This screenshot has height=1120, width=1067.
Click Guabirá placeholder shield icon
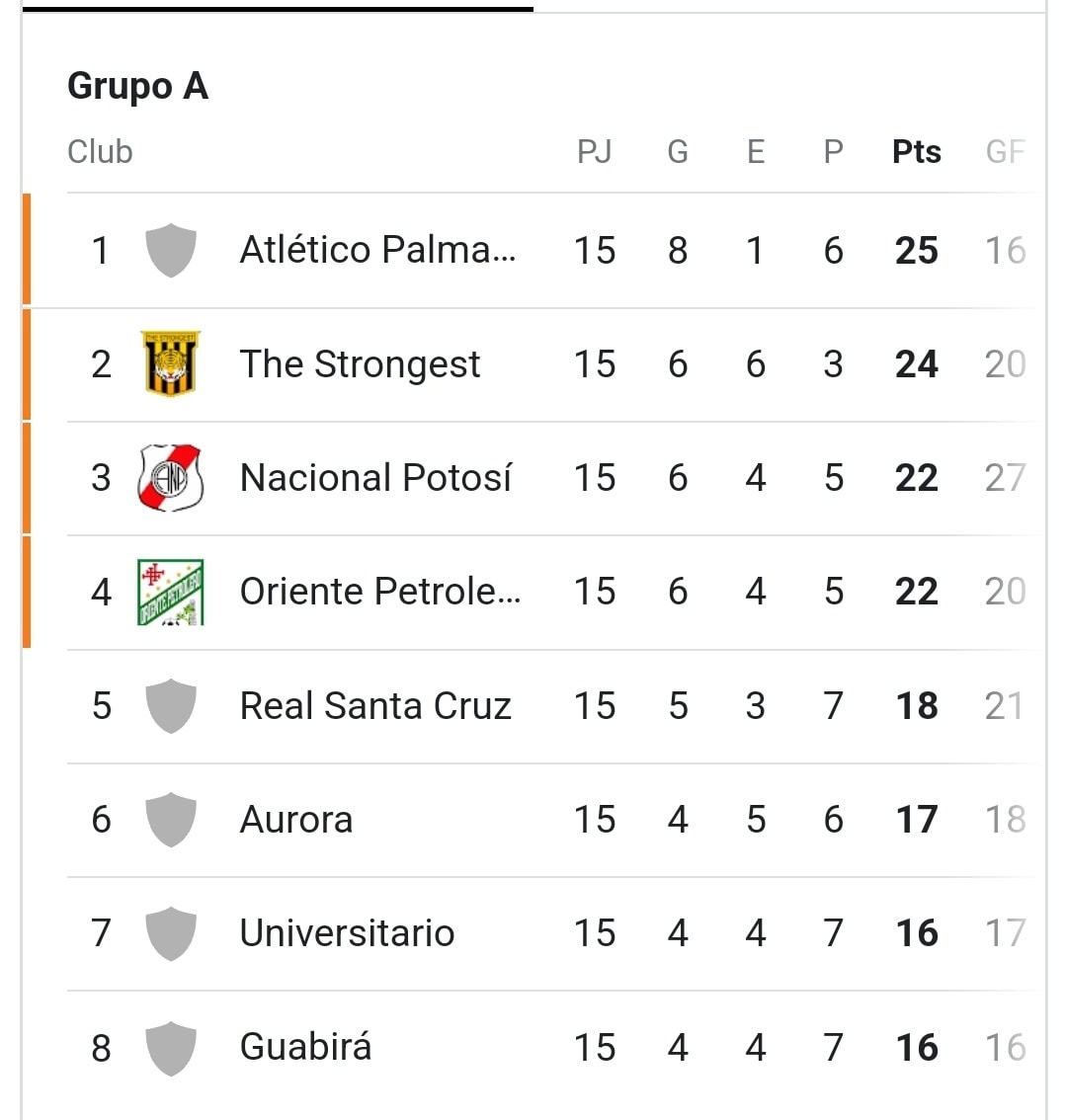171,1048
